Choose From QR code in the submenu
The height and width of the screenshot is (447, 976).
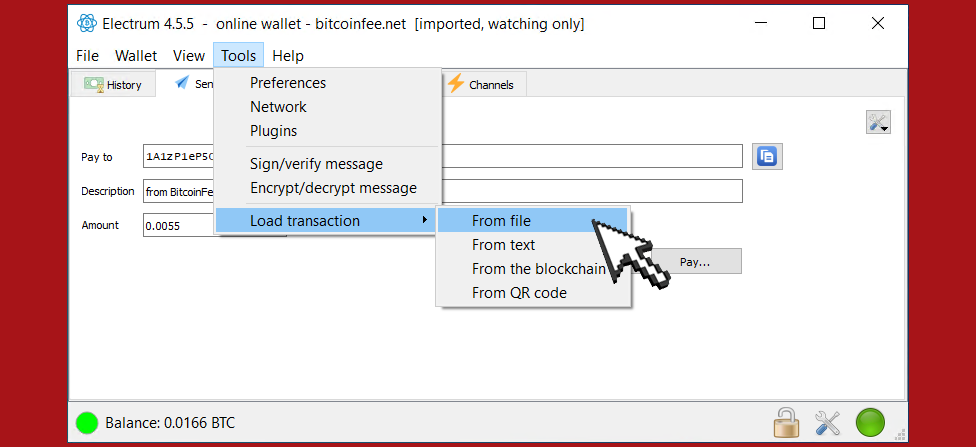519,293
